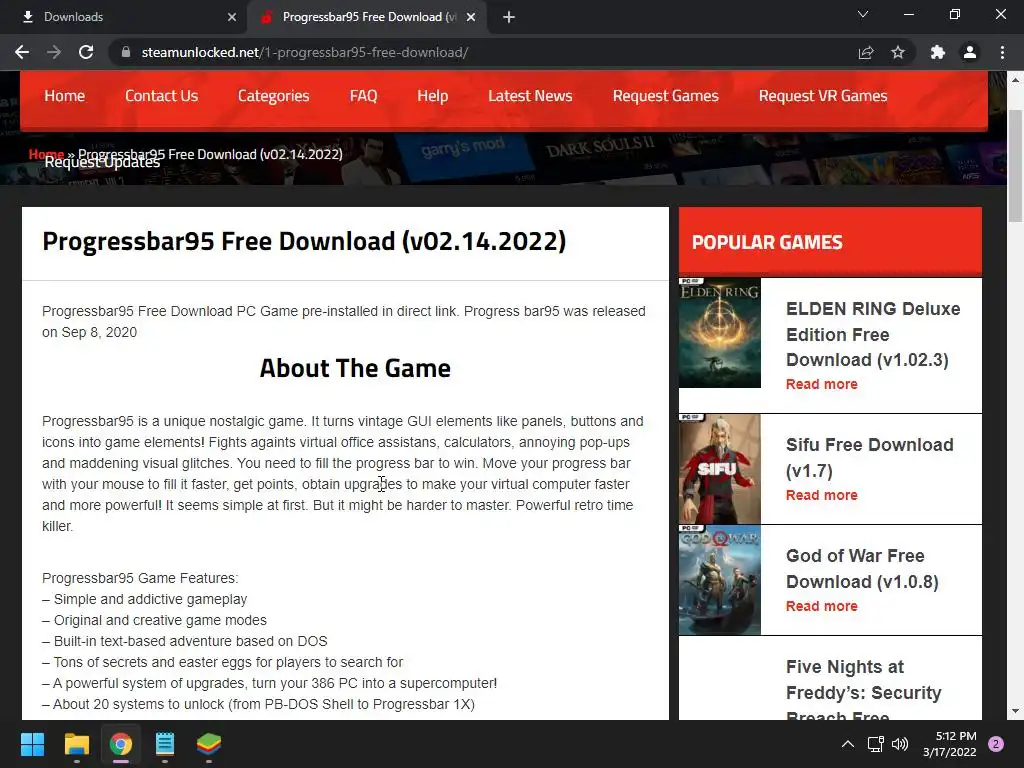This screenshot has height=768, width=1024.
Task: Click the scrollbar down arrow
Action: [x=1015, y=711]
